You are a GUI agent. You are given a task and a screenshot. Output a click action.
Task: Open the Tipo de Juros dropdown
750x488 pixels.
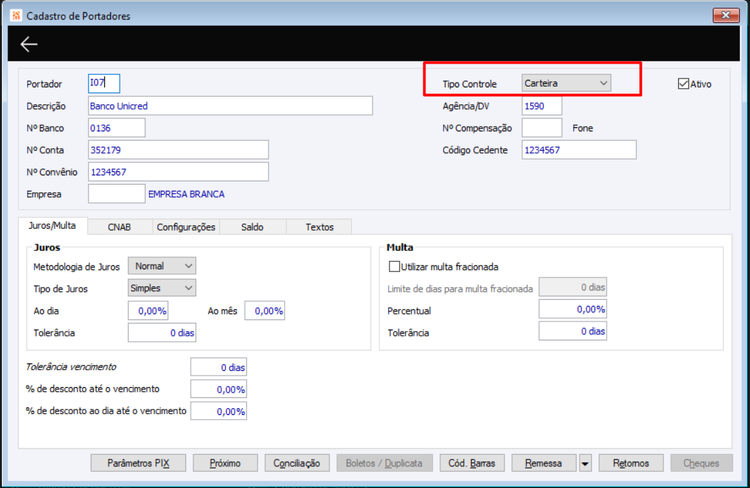pos(162,288)
